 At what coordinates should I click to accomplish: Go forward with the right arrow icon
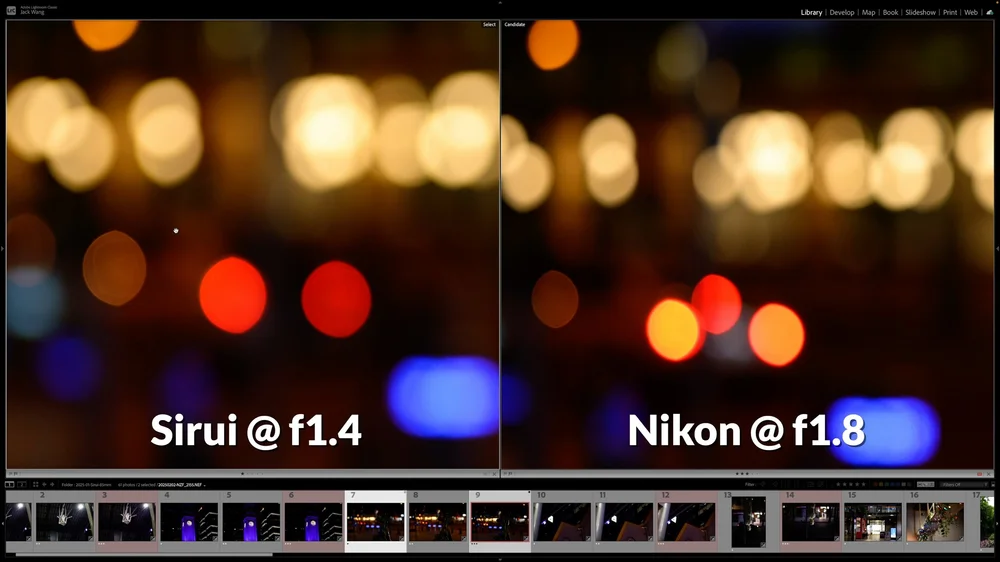click(x=52, y=485)
